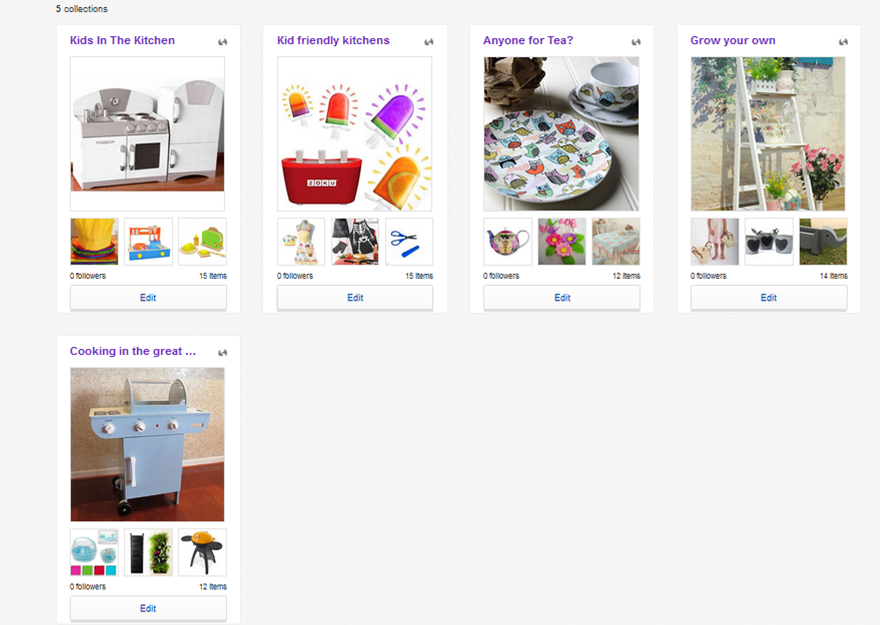Edit the Kid friendly kitchens collection
This screenshot has height=625, width=880.
(355, 298)
